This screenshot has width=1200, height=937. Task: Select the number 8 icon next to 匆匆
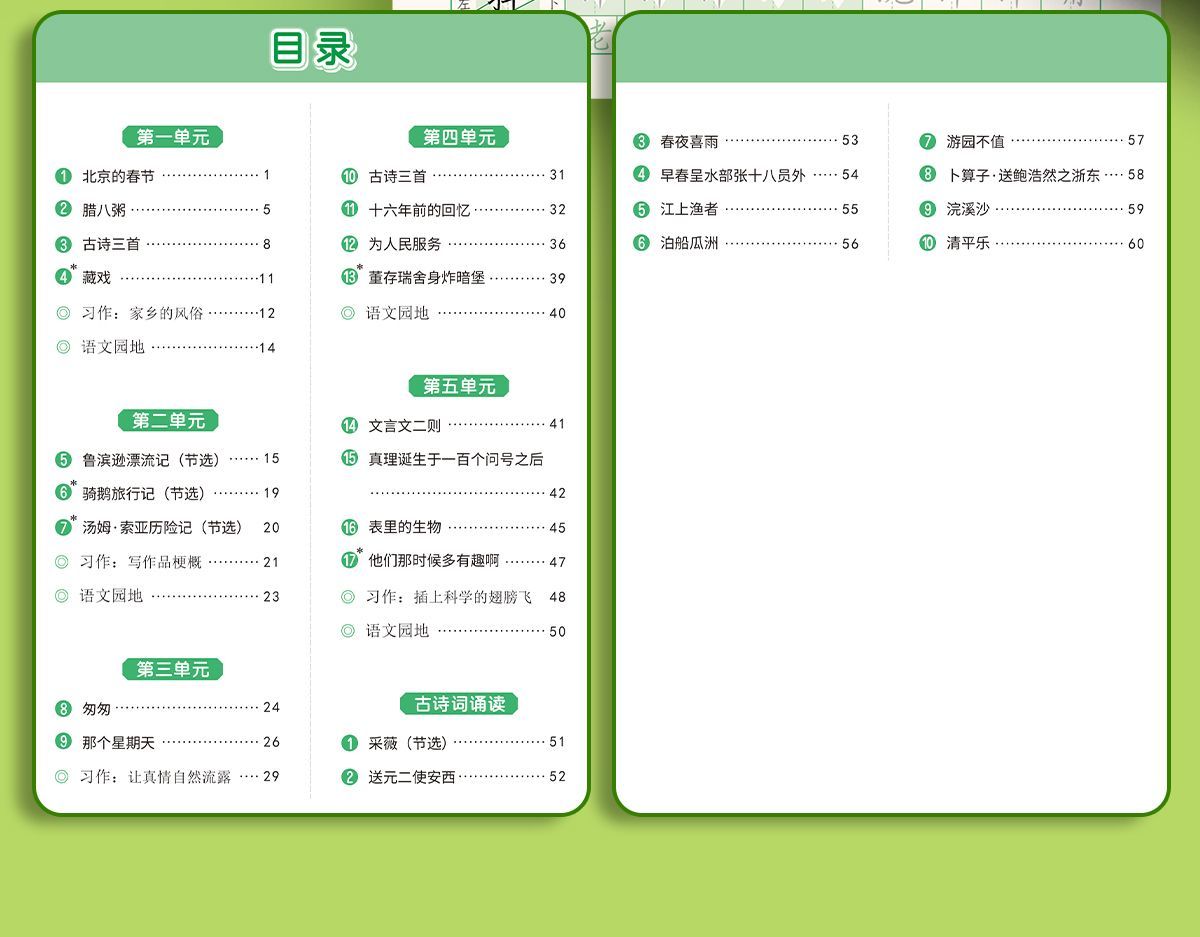click(x=63, y=708)
